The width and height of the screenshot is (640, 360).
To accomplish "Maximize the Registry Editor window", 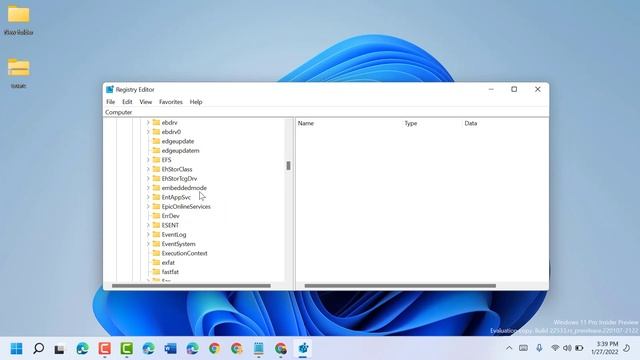I will [514, 89].
